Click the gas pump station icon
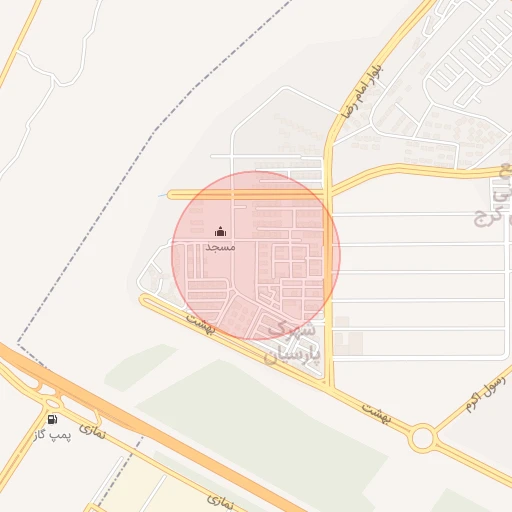Image resolution: width=512 pixels, height=512 pixels. [x=52, y=419]
